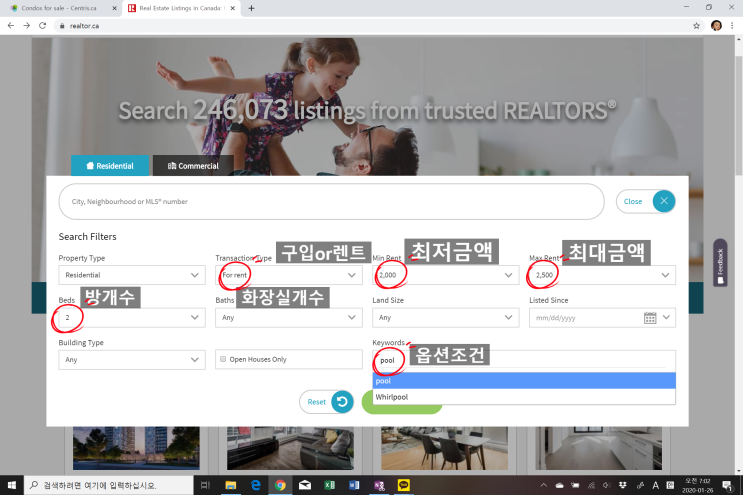Open the Chrome three-dot menu

pyautogui.click(x=732, y=26)
